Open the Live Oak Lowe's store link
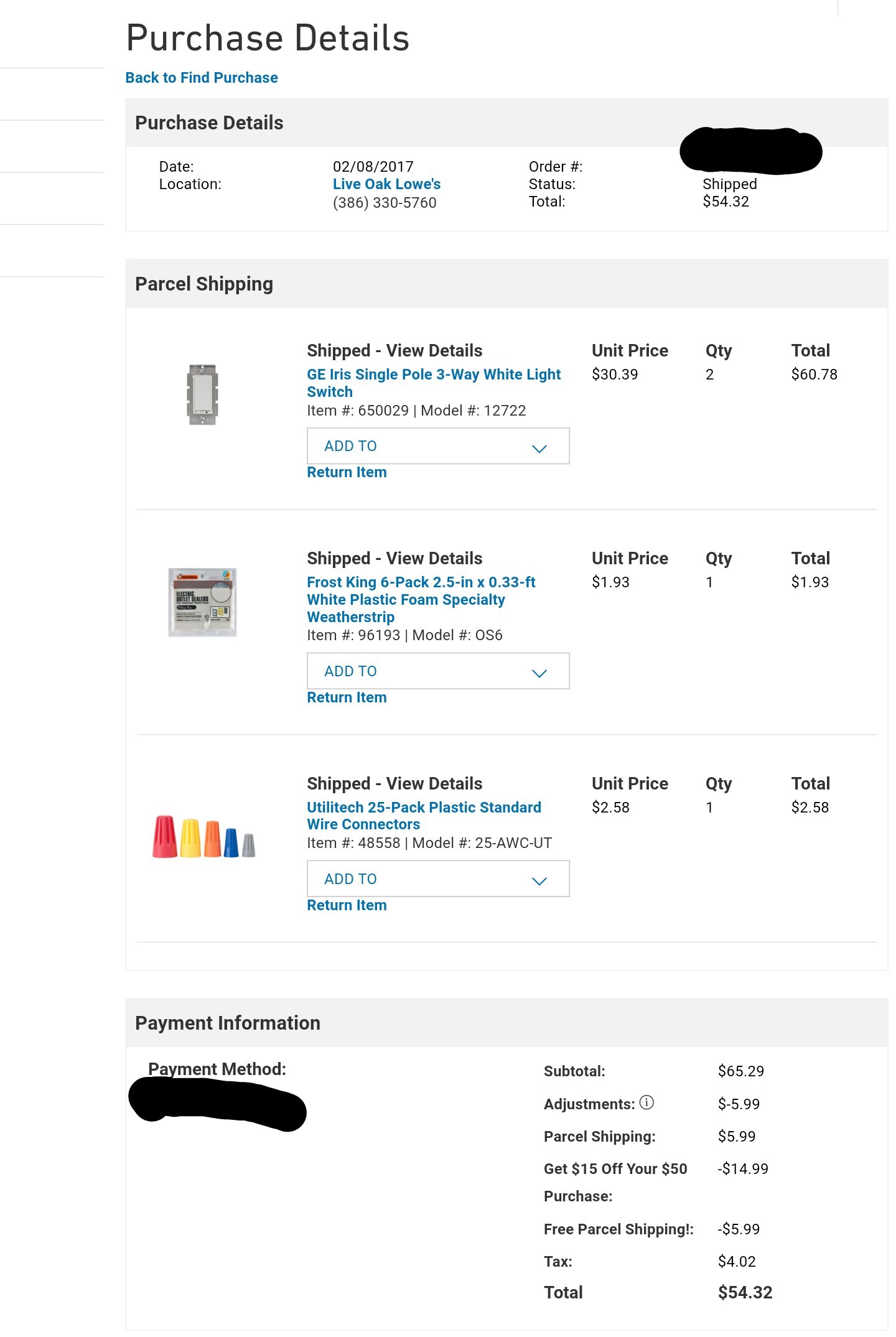This screenshot has width=896, height=1337. click(386, 184)
